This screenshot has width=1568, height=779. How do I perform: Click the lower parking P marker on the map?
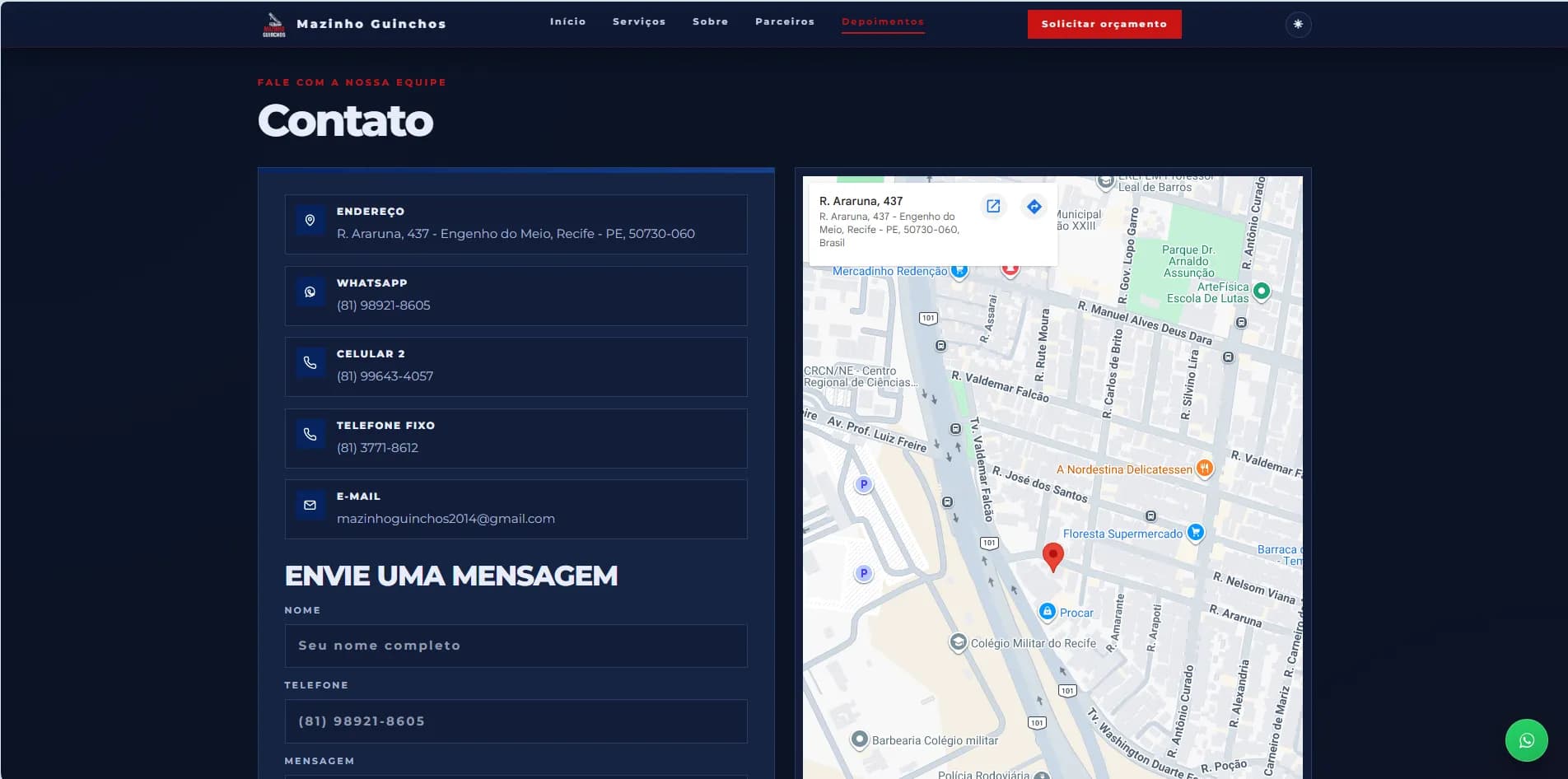863,573
